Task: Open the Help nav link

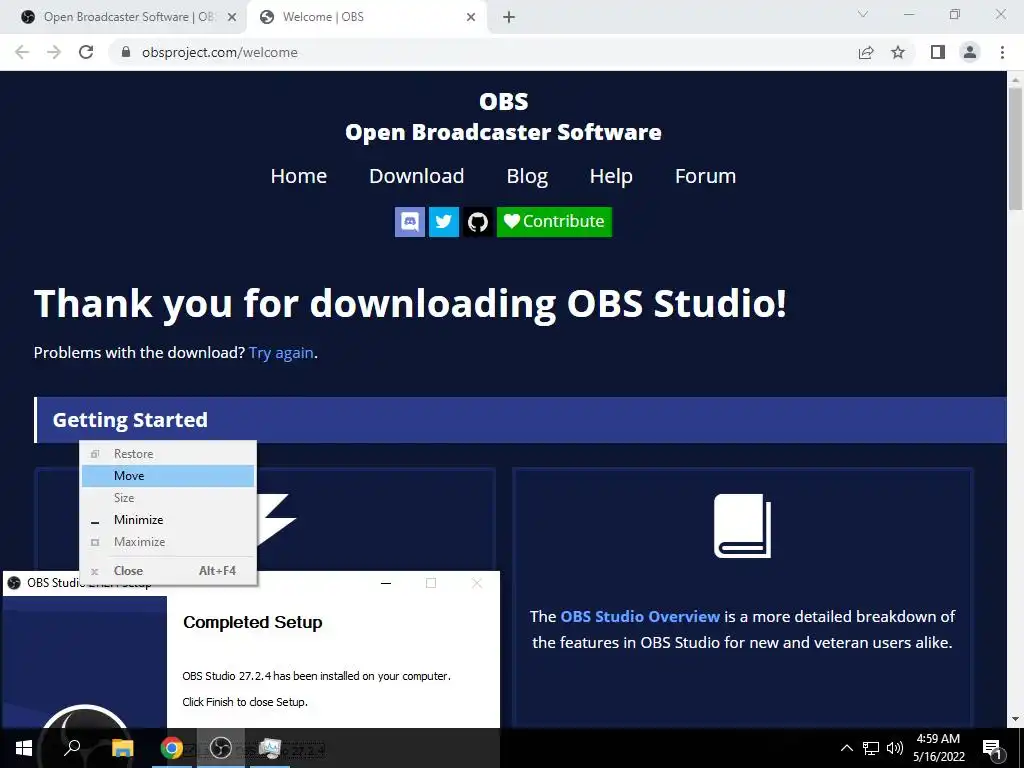Action: (611, 176)
